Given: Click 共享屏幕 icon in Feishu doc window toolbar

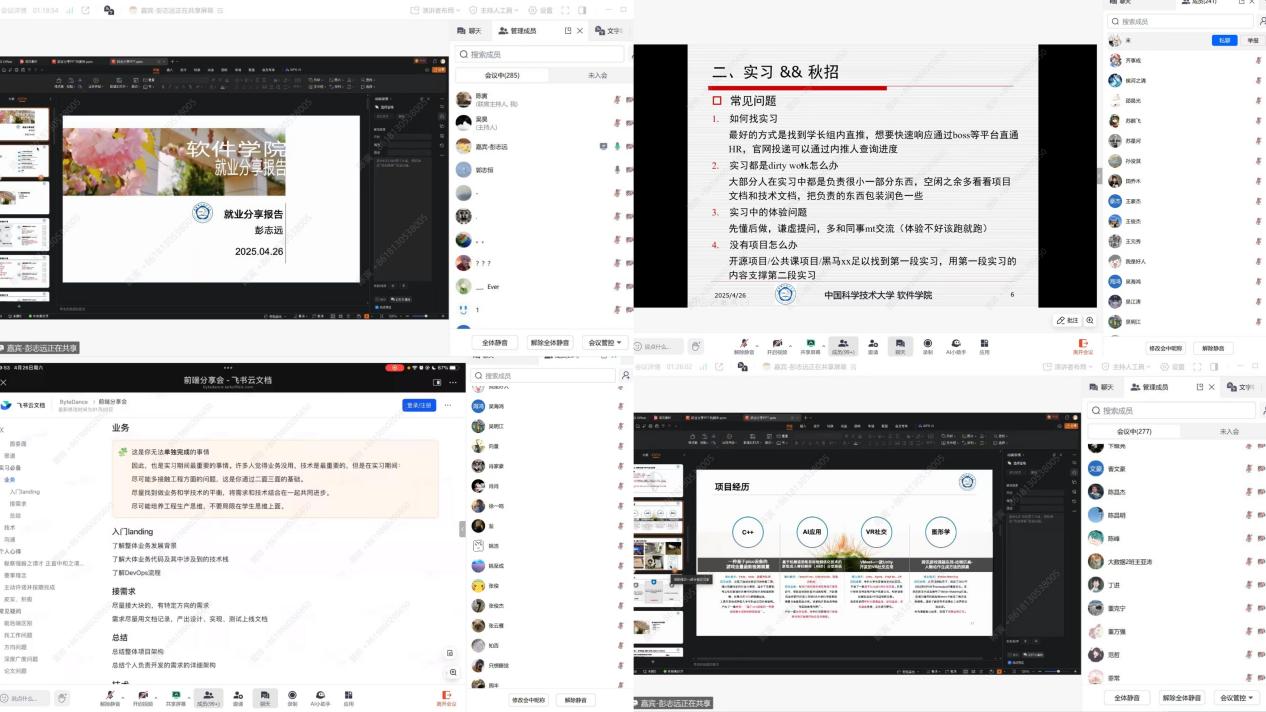Looking at the screenshot, I should pyautogui.click(x=175, y=697).
